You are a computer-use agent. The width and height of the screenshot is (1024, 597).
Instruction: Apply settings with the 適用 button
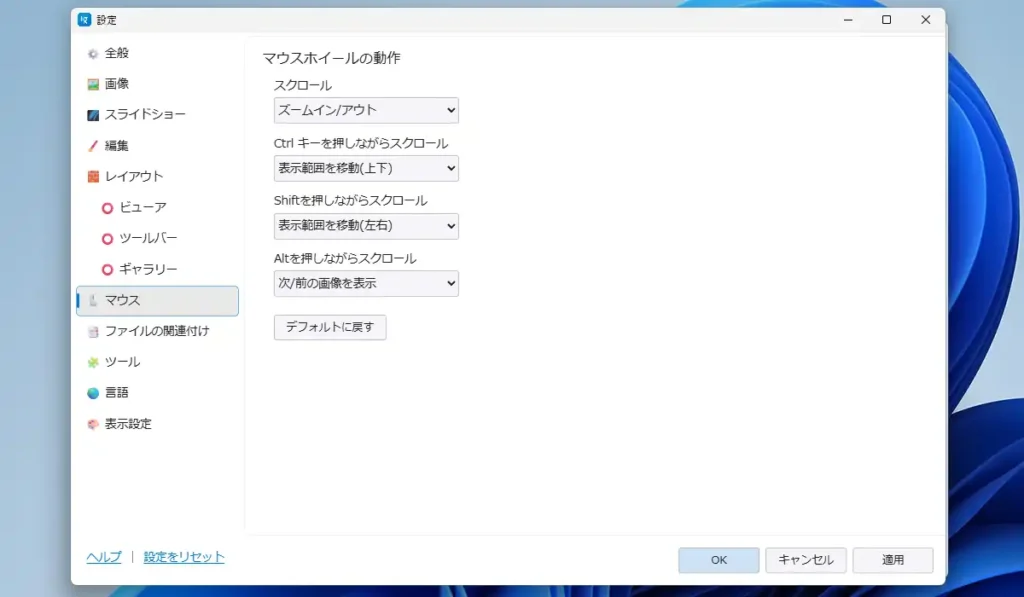click(892, 560)
